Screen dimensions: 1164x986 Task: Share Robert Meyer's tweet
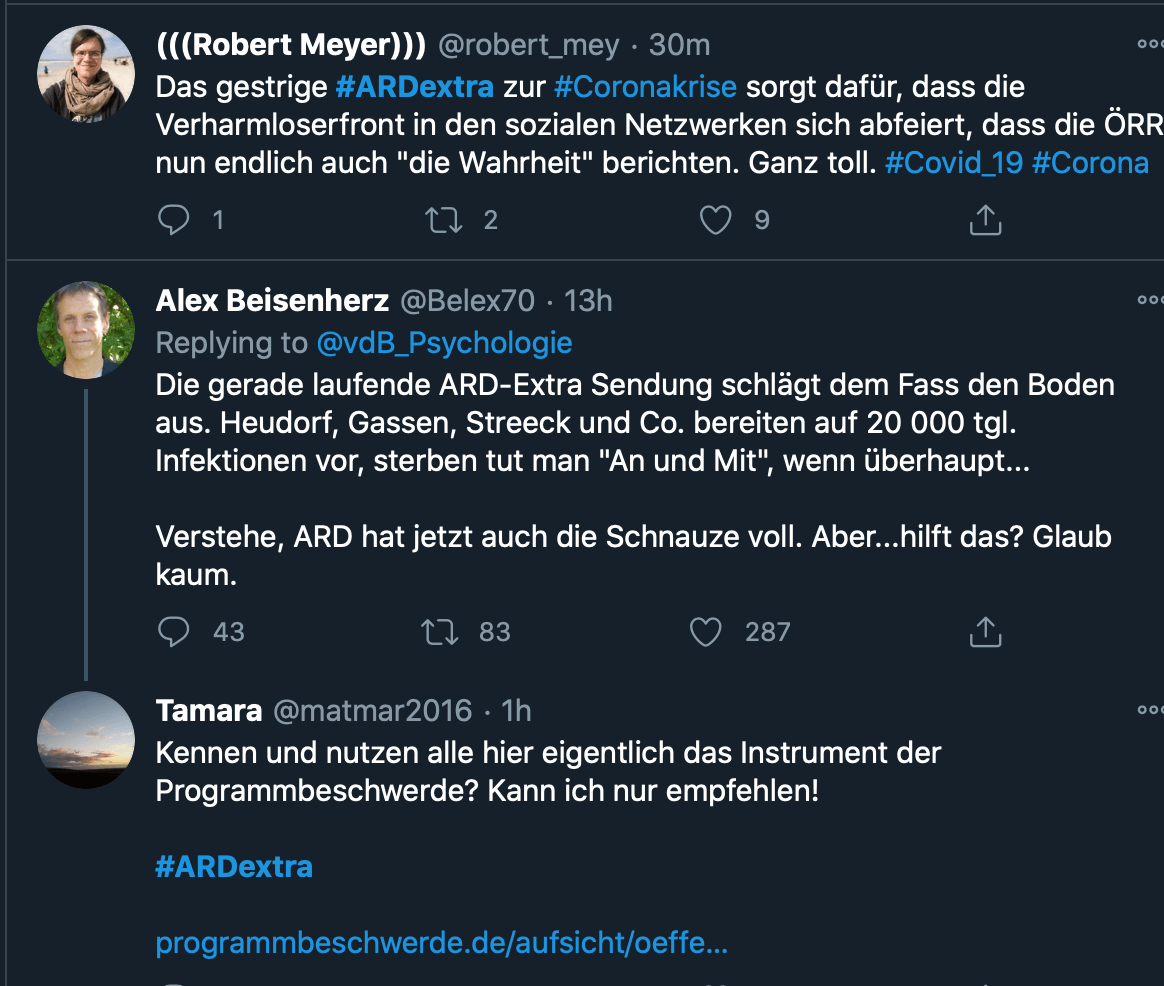click(985, 220)
